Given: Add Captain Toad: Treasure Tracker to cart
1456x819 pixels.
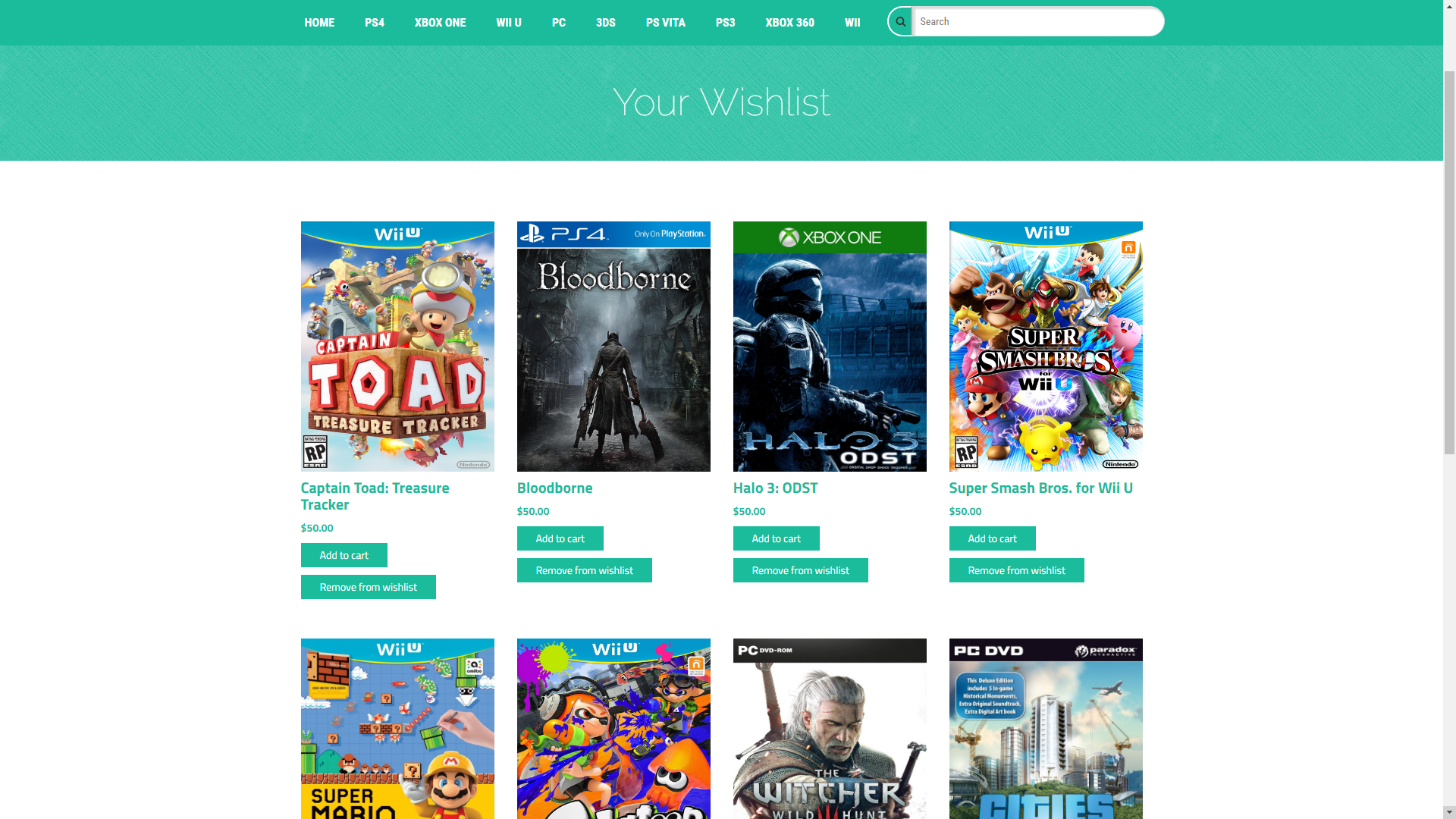Looking at the screenshot, I should tap(344, 554).
